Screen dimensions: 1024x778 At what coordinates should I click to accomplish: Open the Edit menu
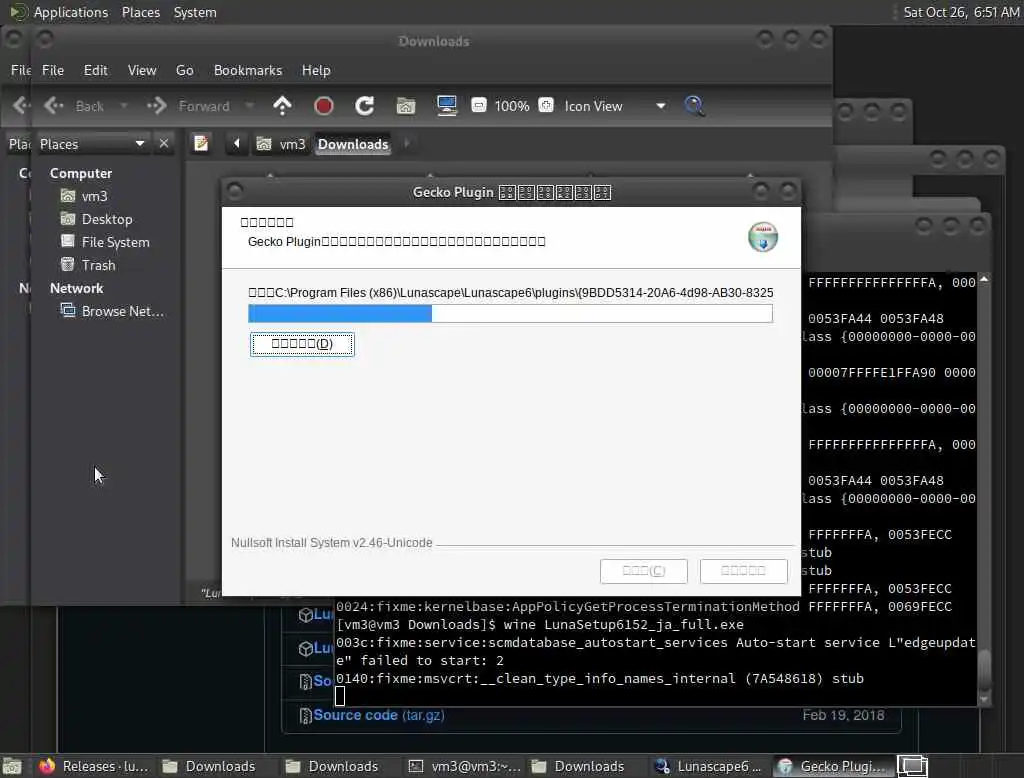pyautogui.click(x=95, y=70)
